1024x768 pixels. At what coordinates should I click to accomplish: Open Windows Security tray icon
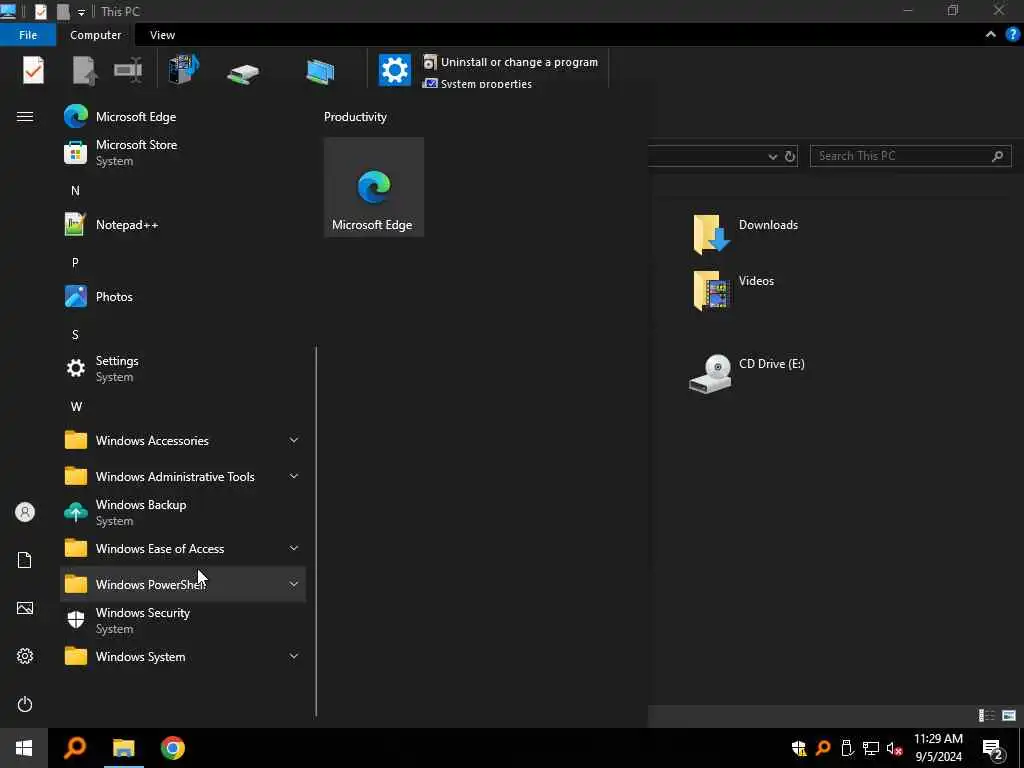click(x=799, y=748)
